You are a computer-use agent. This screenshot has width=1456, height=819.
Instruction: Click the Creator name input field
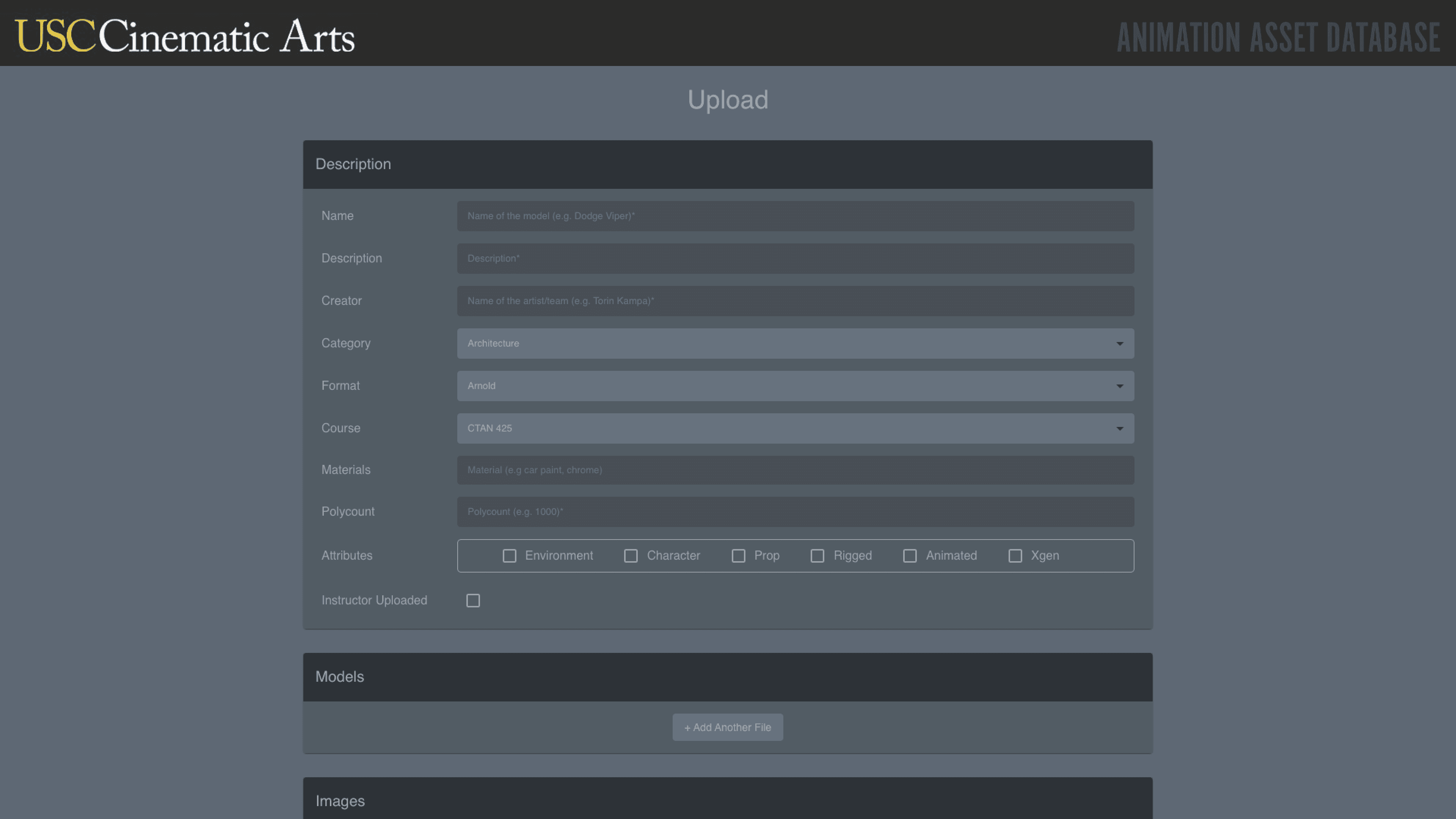click(795, 301)
